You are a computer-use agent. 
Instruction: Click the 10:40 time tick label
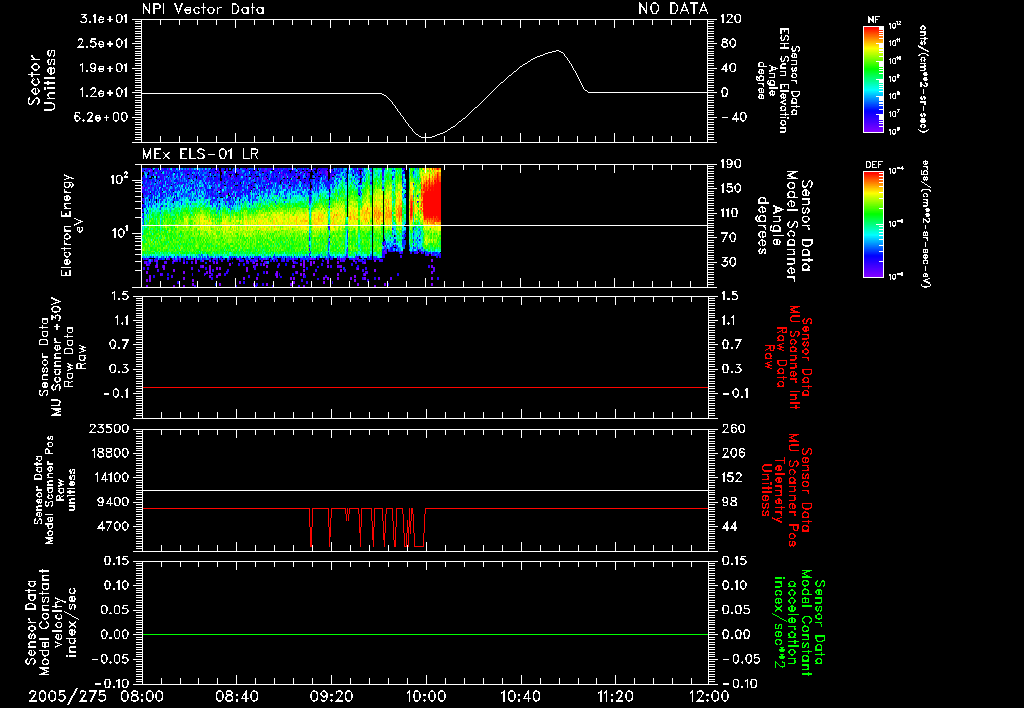520,696
